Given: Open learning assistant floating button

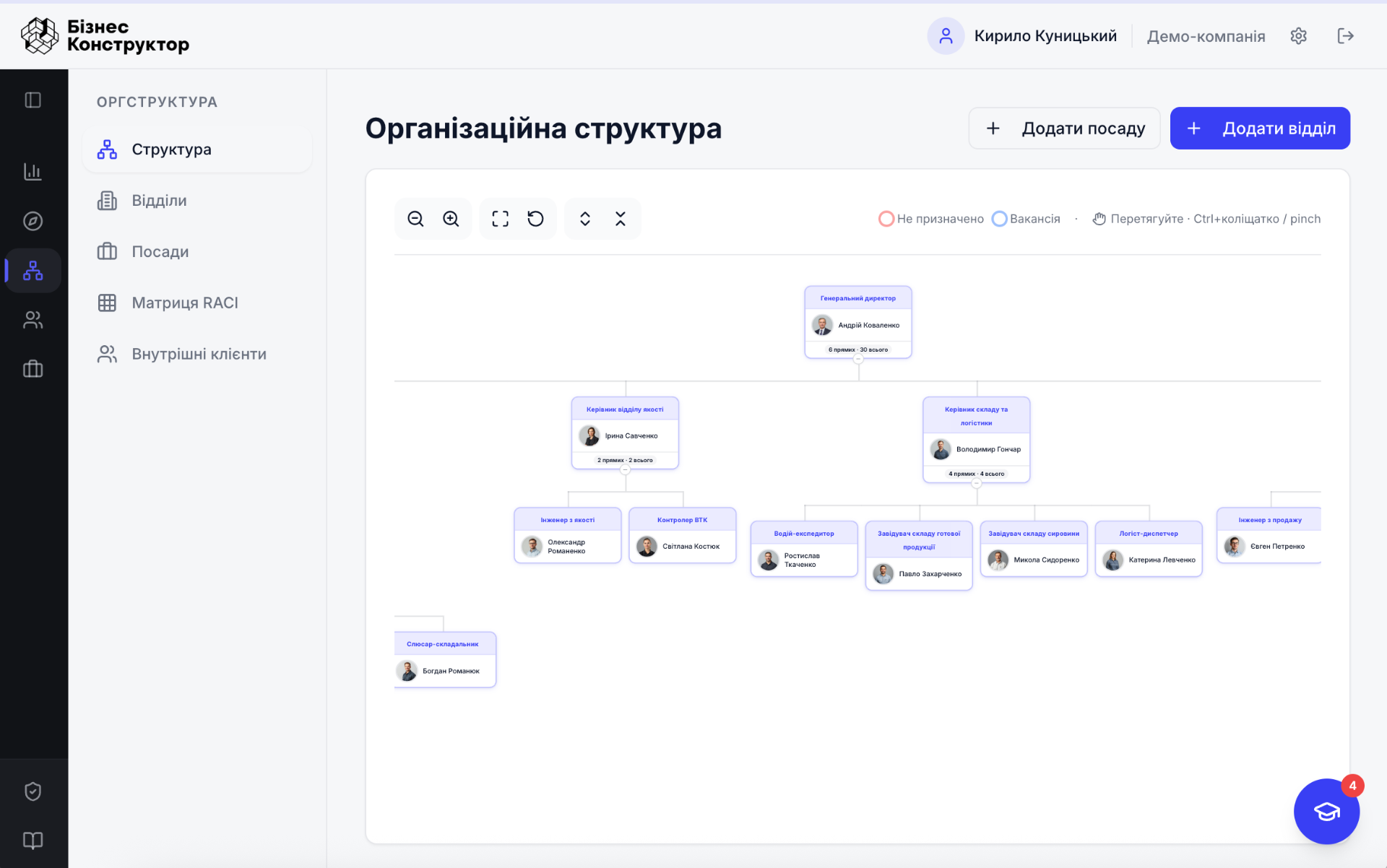Looking at the screenshot, I should [1326, 811].
